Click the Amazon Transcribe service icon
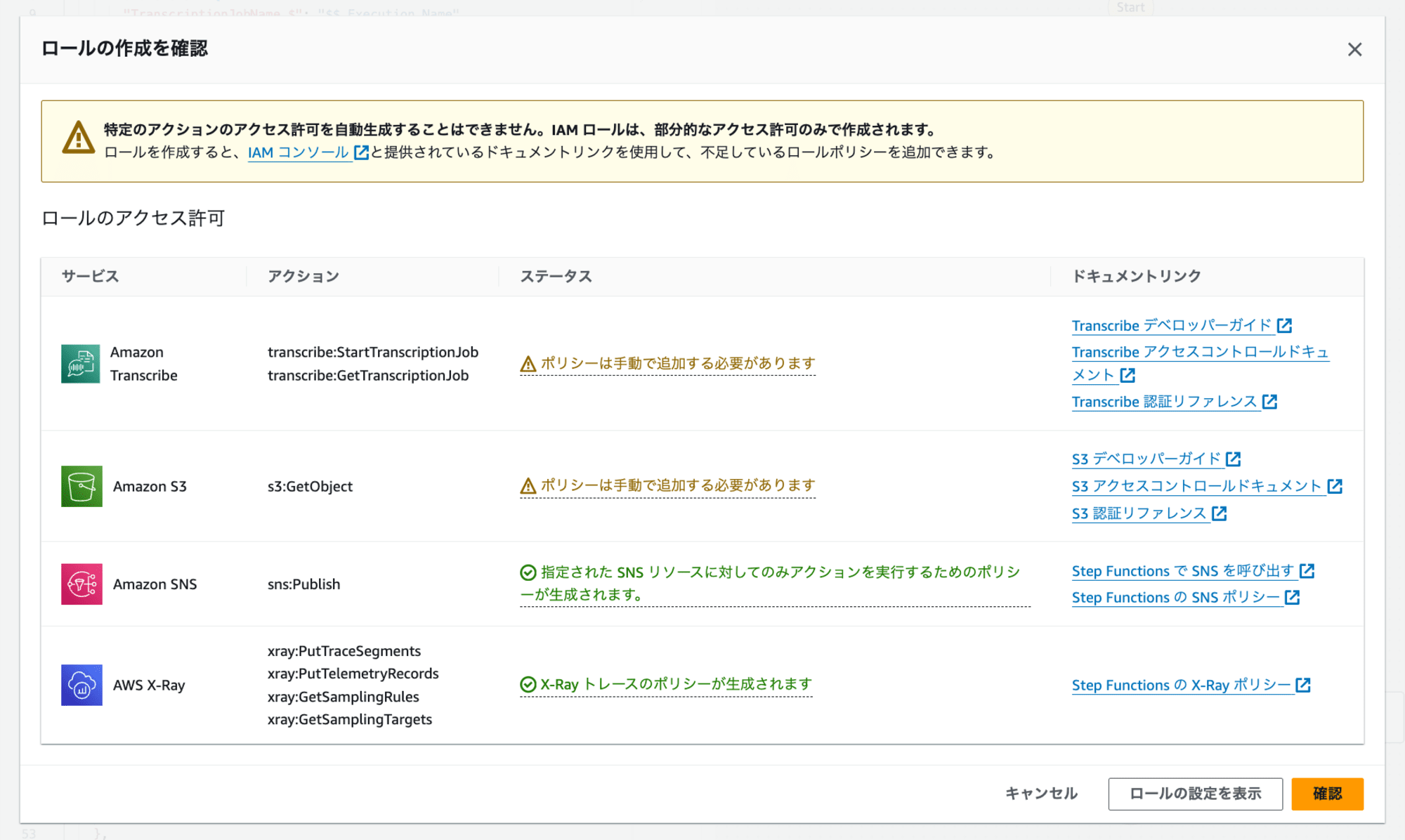 pos(80,364)
